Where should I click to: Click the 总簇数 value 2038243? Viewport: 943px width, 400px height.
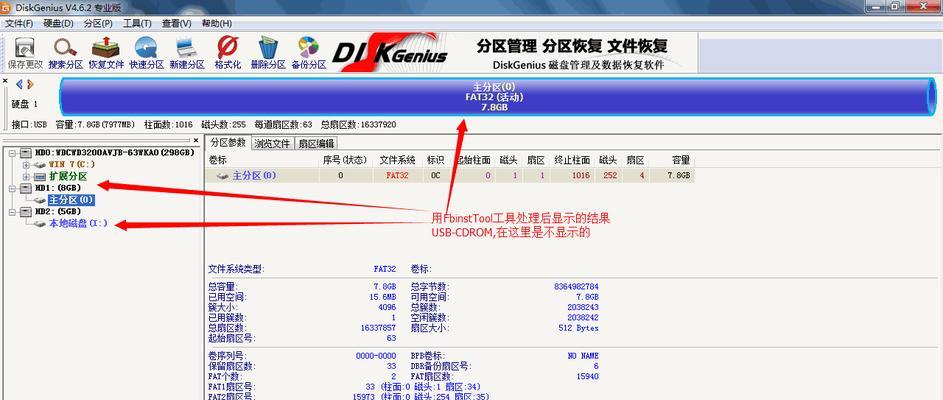pos(583,307)
